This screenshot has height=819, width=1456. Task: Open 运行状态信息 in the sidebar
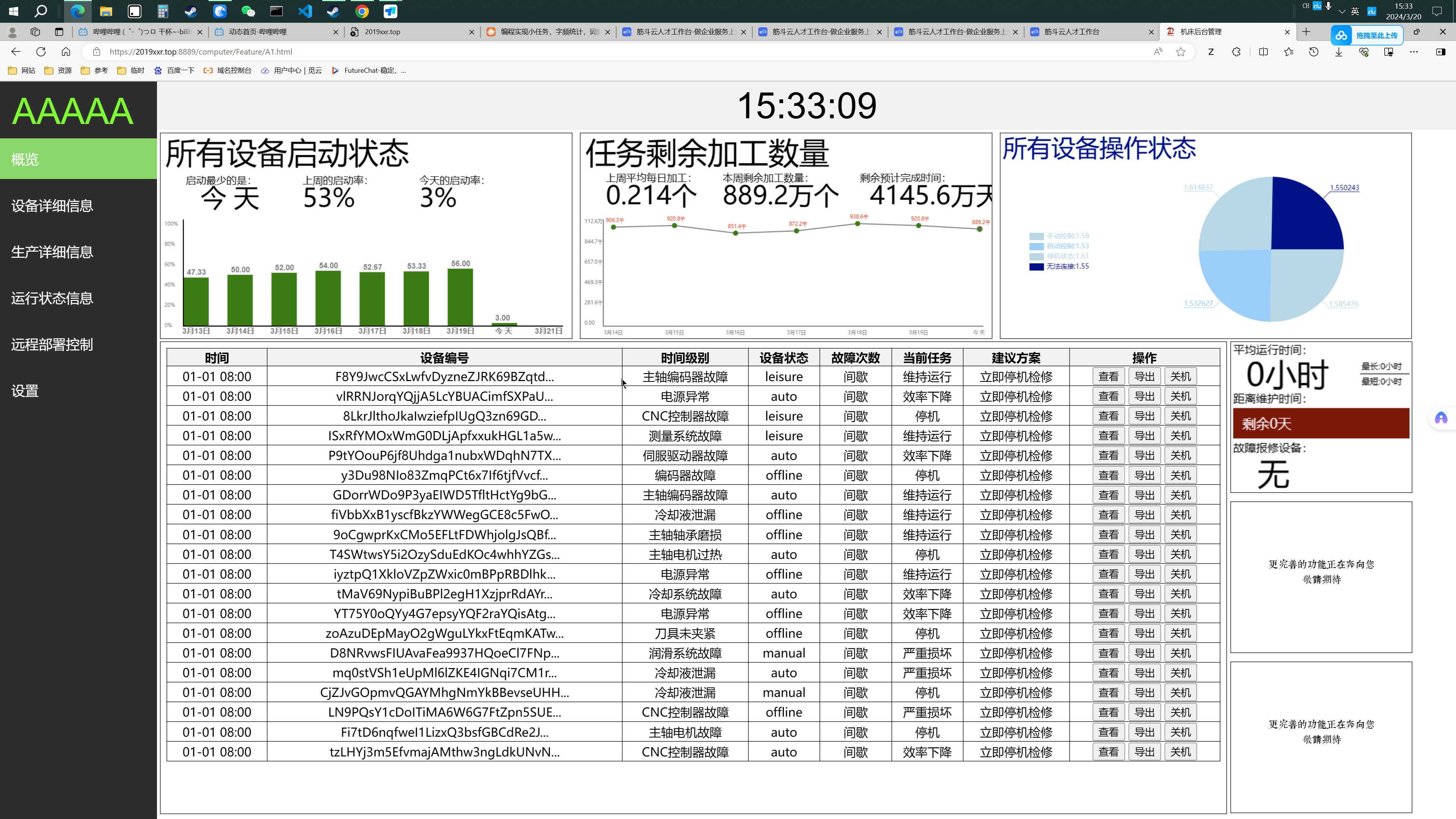(78, 298)
